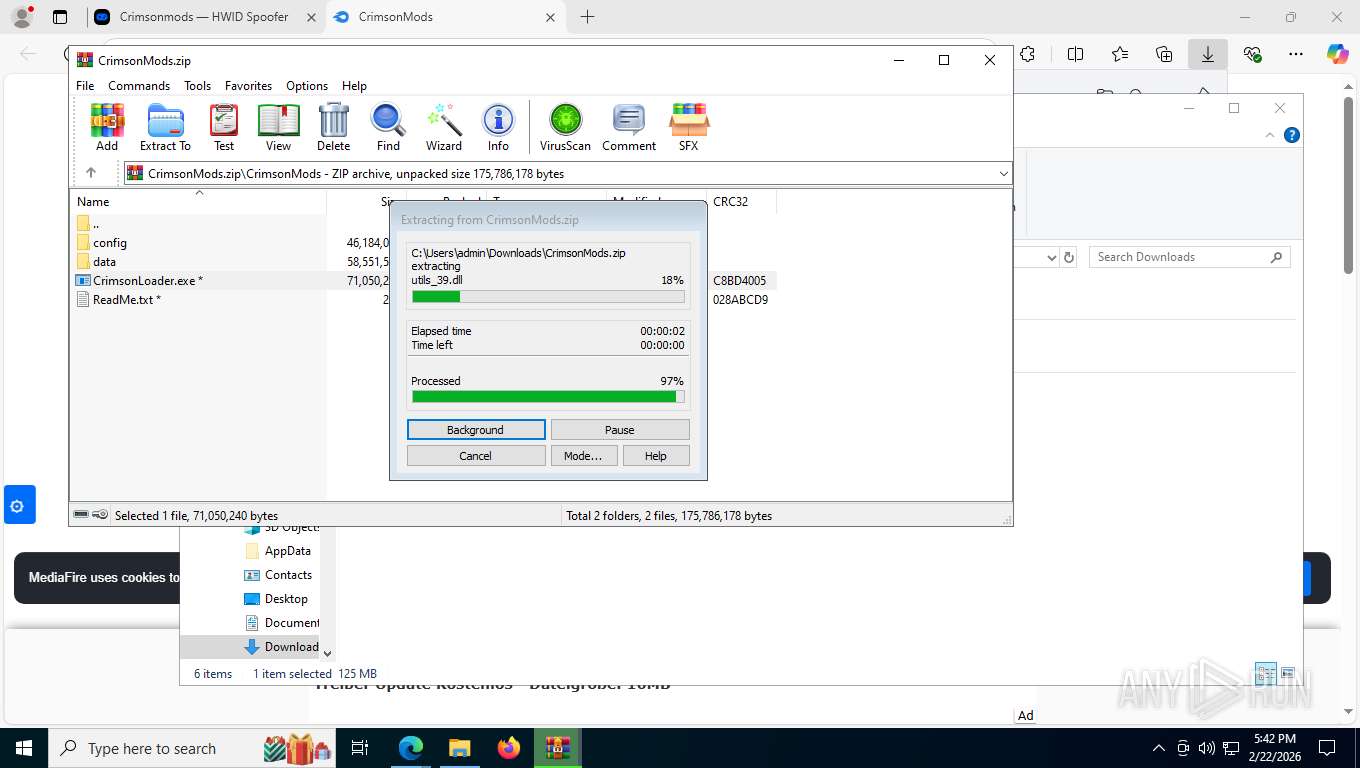
Task: Open AppData in Explorer navigation pane
Action: coord(287,551)
